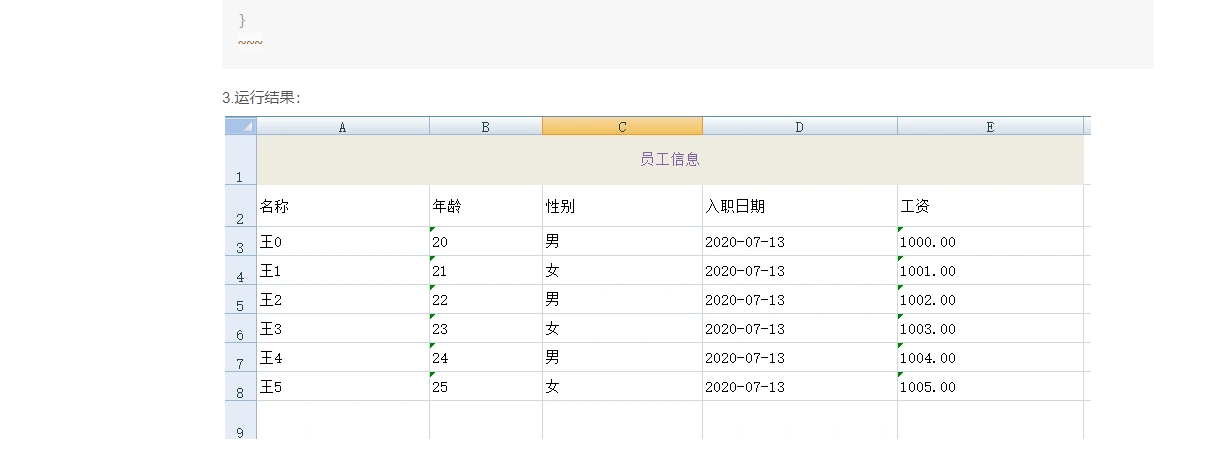Select row 6 header
The height and width of the screenshot is (452, 1216).
tap(241, 329)
